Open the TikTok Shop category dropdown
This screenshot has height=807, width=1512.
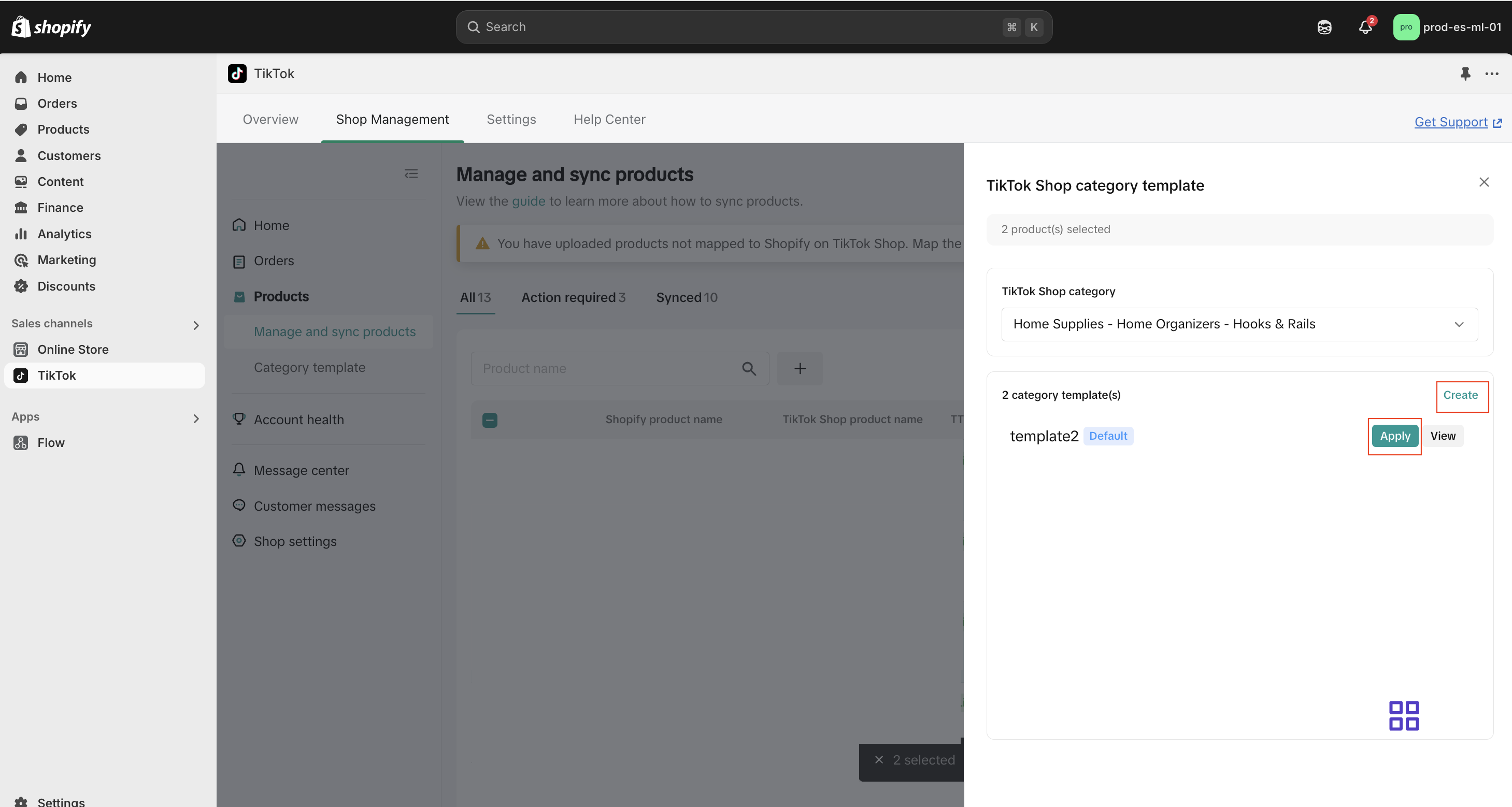pos(1239,324)
